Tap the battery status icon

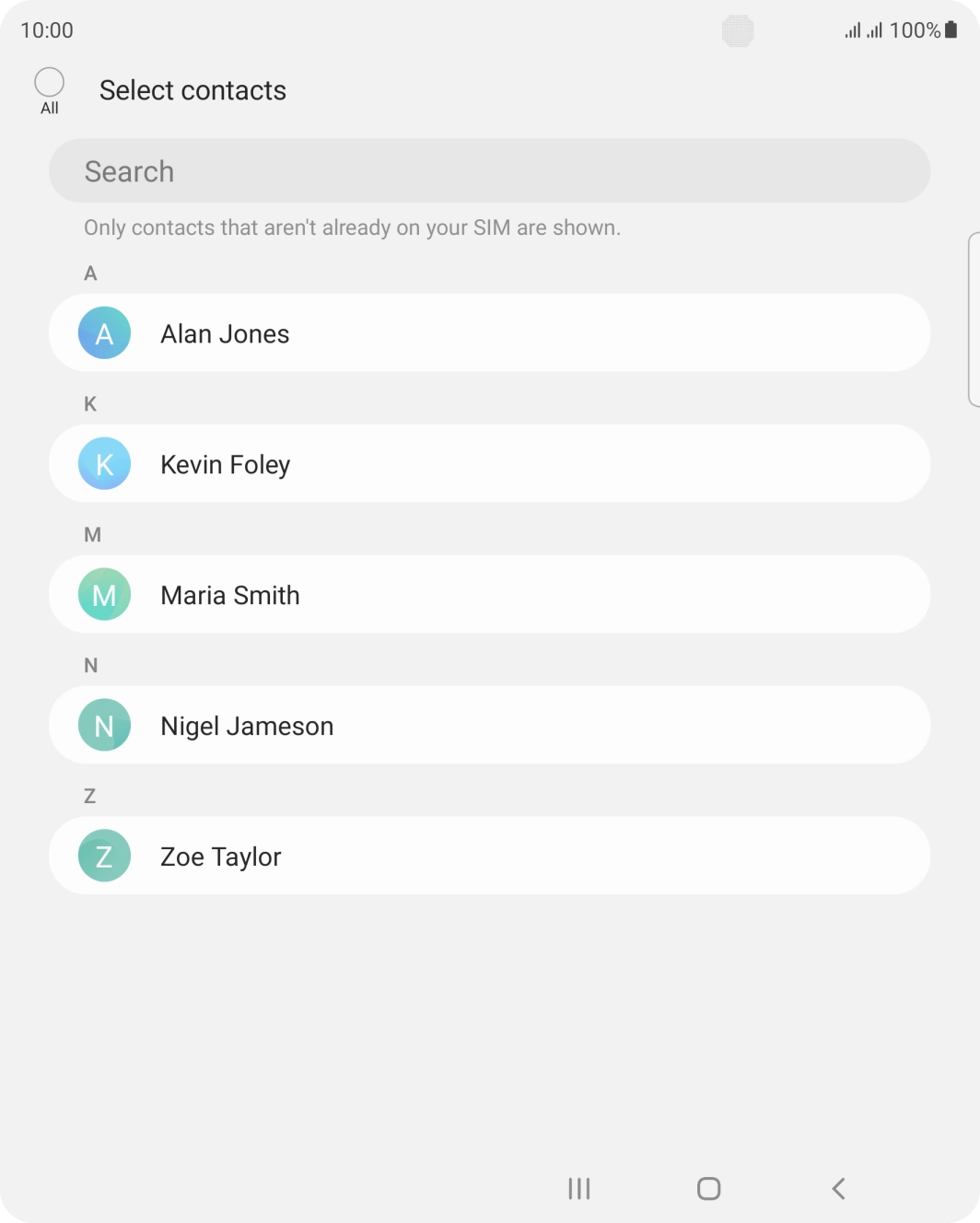[x=951, y=30]
